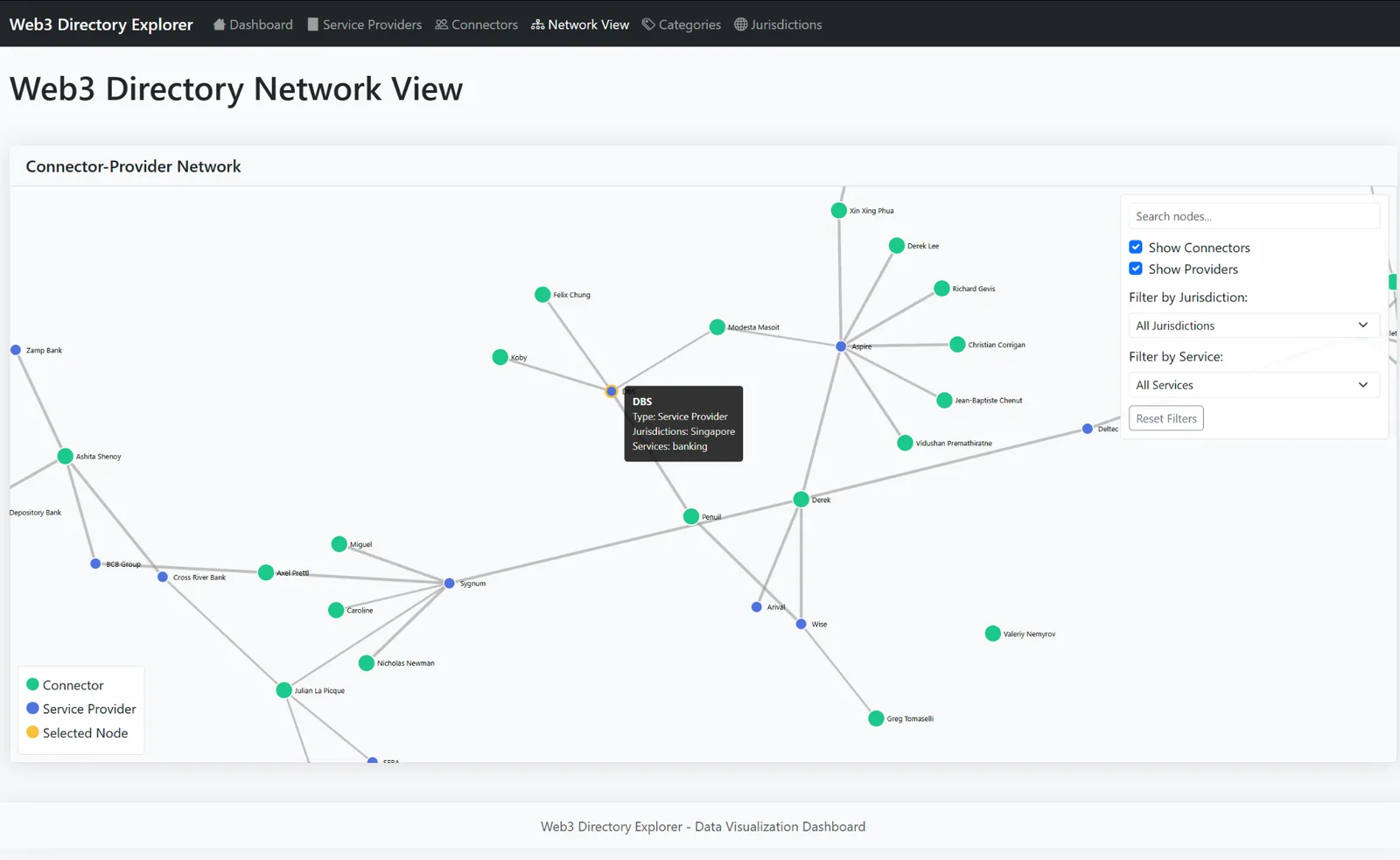The width and height of the screenshot is (1400, 860).
Task: Go to the Dashboard nav item
Action: 253,24
